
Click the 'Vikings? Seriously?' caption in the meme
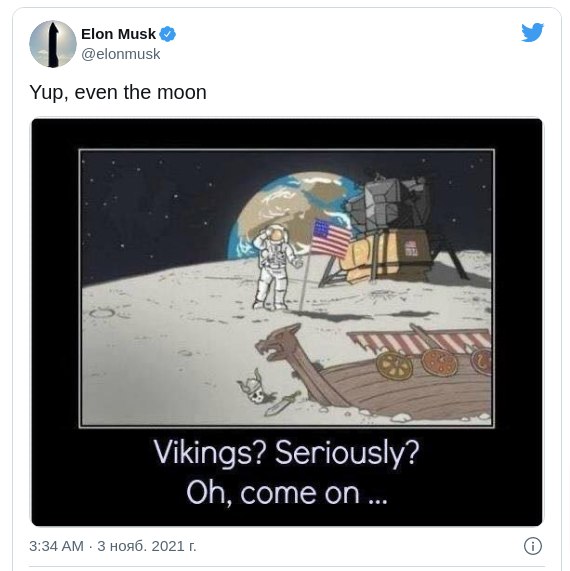coord(286,452)
